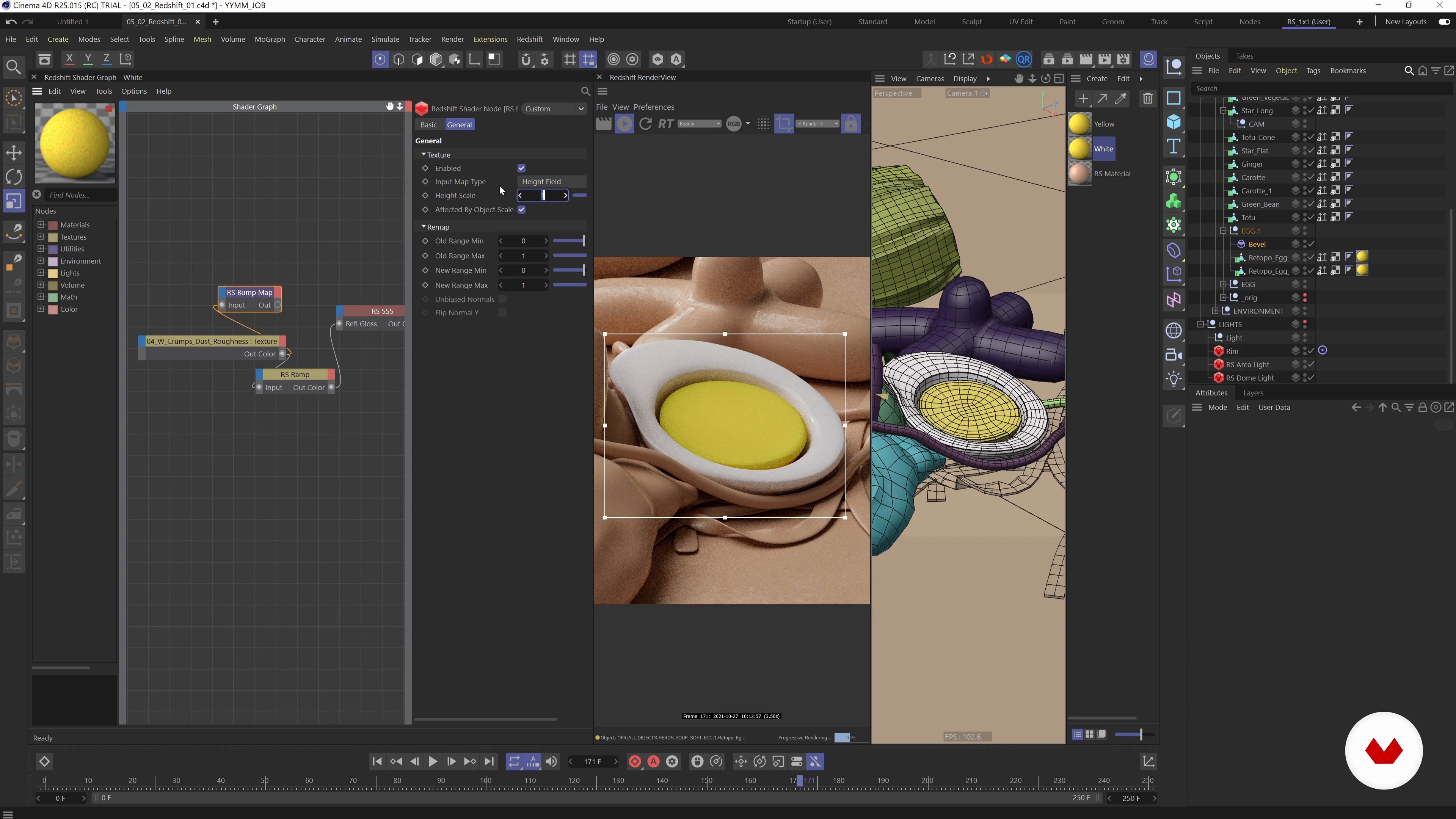Toggle visibility dots for the _orig object
This screenshot has height=819, width=1456.
click(1305, 298)
